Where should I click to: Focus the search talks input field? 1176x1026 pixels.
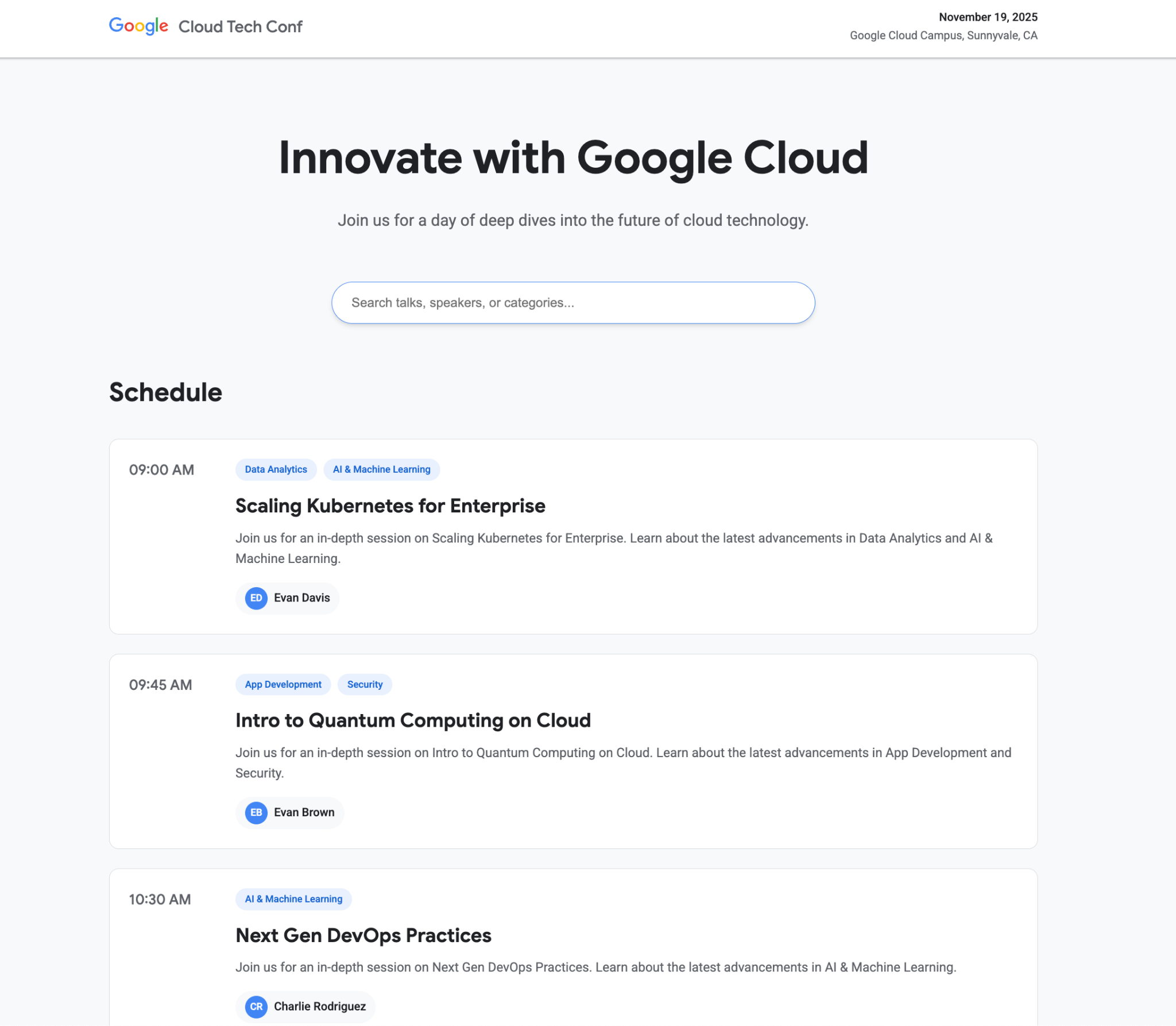[x=573, y=303]
